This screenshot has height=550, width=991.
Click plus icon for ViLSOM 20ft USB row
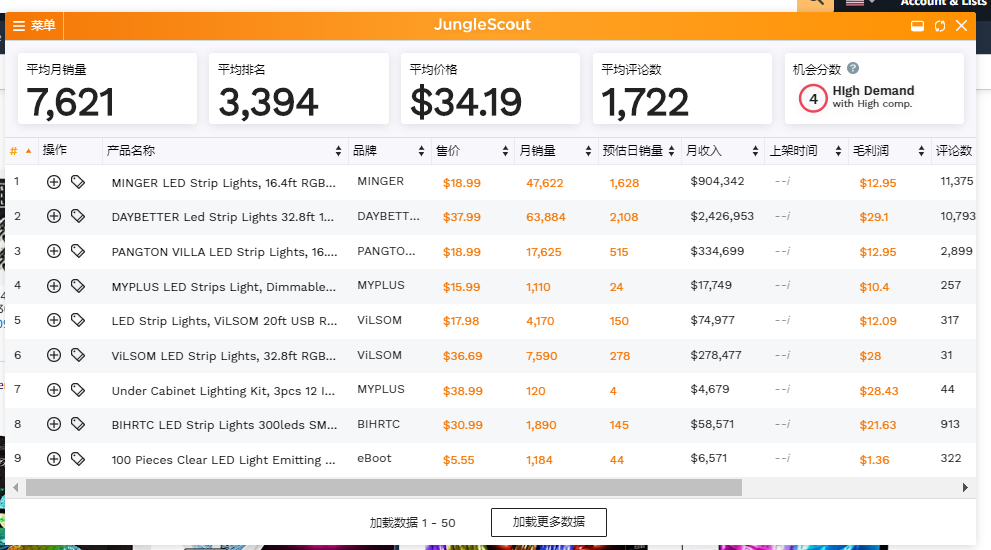click(x=54, y=320)
